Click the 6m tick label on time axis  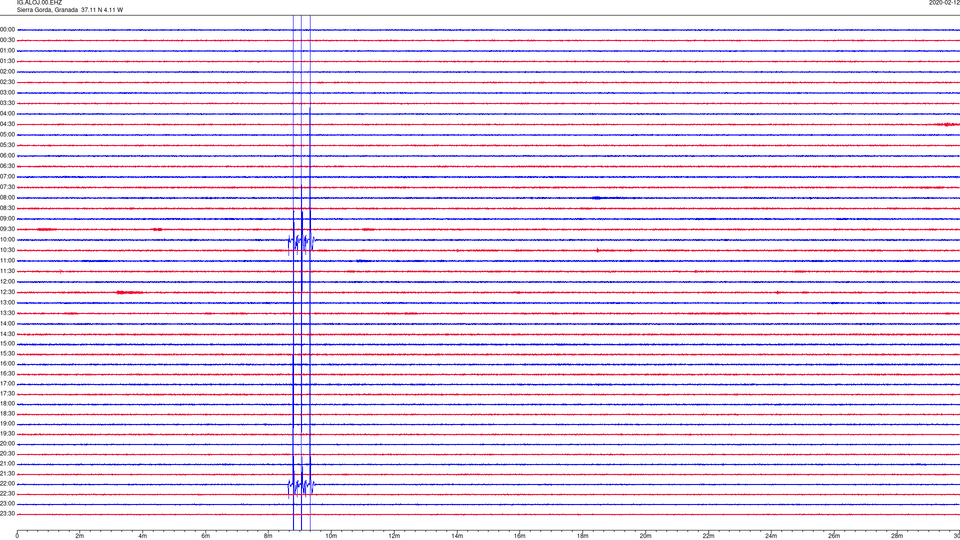point(206,536)
